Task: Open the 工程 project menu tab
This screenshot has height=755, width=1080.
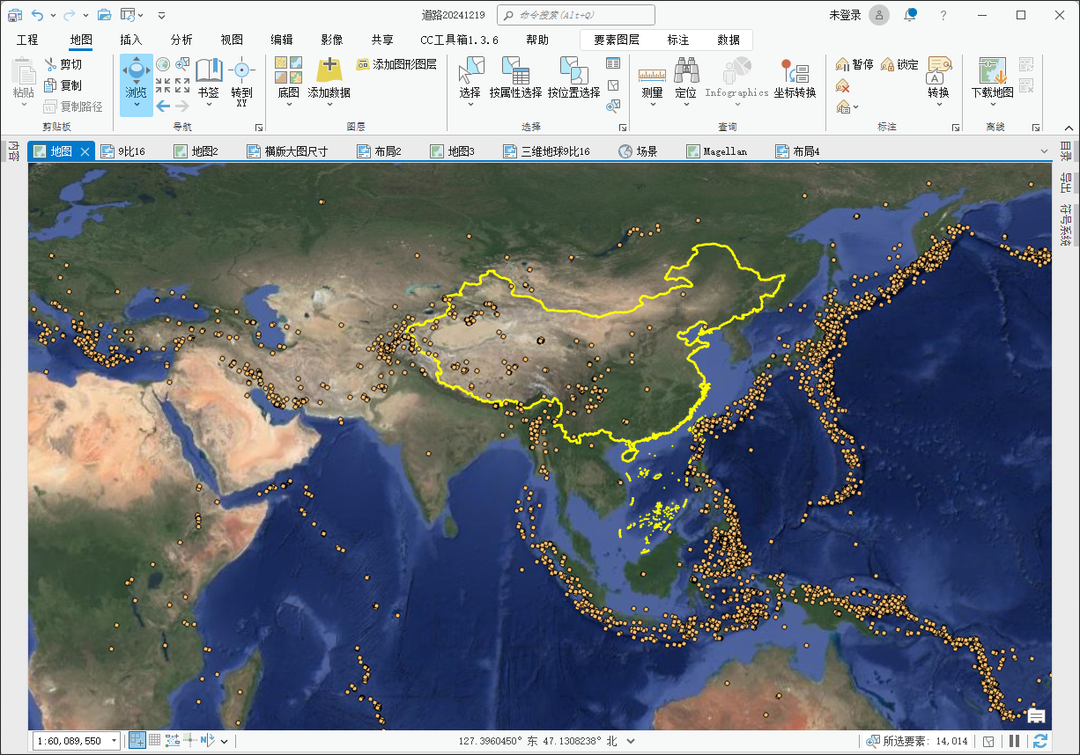Action: coord(28,40)
